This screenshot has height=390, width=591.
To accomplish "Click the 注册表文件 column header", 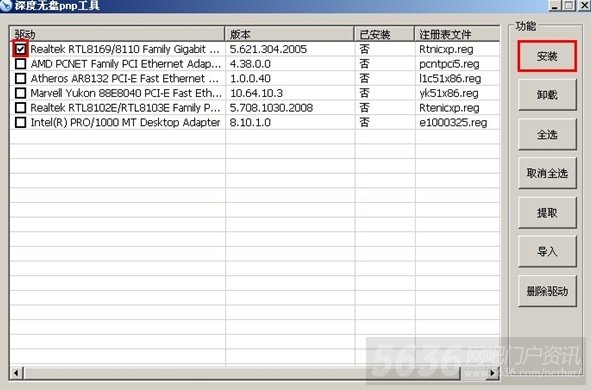I will coord(457,34).
